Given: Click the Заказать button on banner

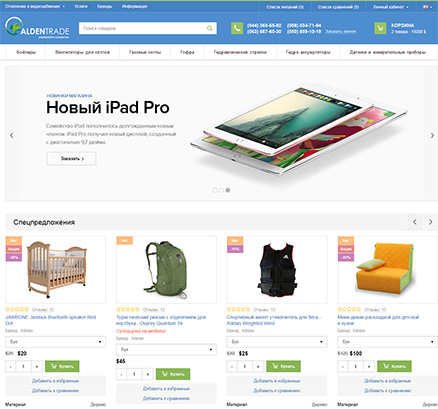Looking at the screenshot, I should (71, 159).
